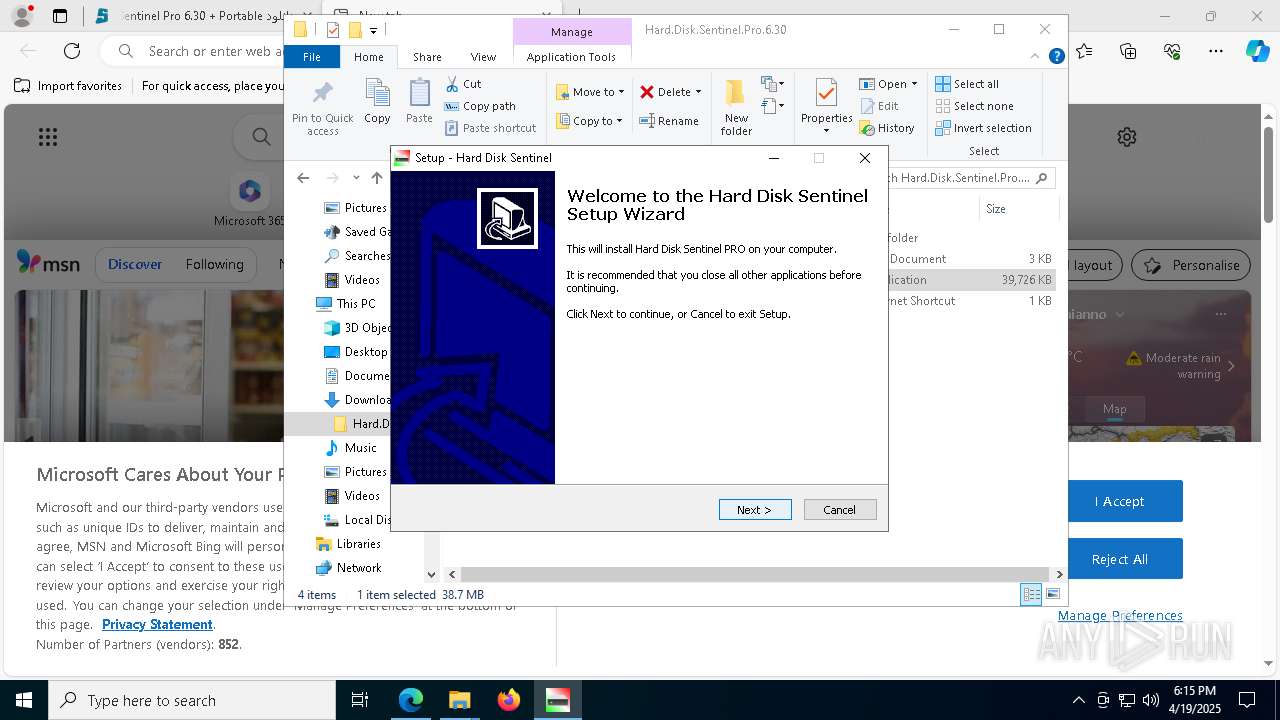The image size is (1280, 720).
Task: Click Paste shortcut in Explorer ribbon
Action: (491, 128)
